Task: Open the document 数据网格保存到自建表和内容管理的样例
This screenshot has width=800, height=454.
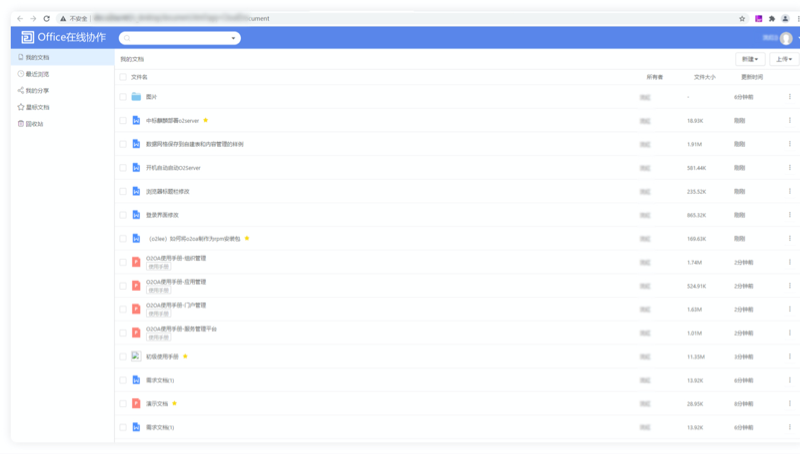Action: pos(194,144)
